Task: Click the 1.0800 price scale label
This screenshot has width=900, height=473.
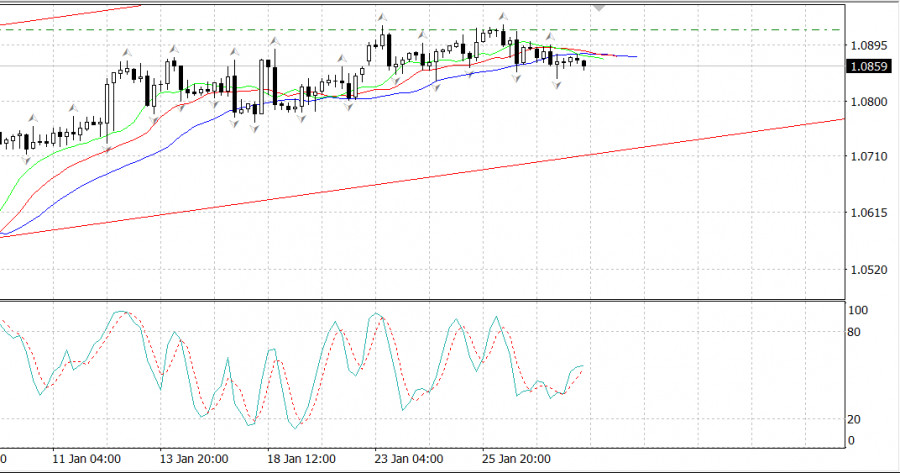Action: tap(868, 102)
